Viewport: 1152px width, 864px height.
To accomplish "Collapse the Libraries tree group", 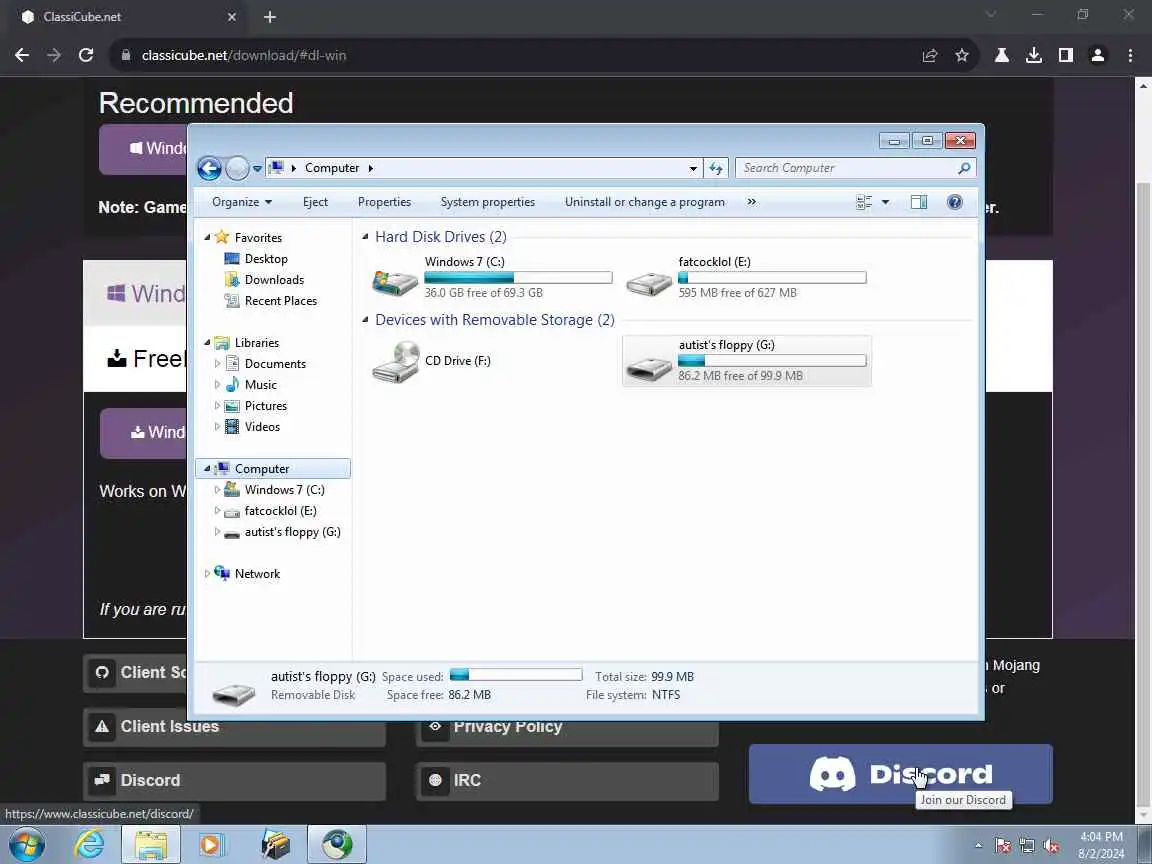I will [207, 342].
